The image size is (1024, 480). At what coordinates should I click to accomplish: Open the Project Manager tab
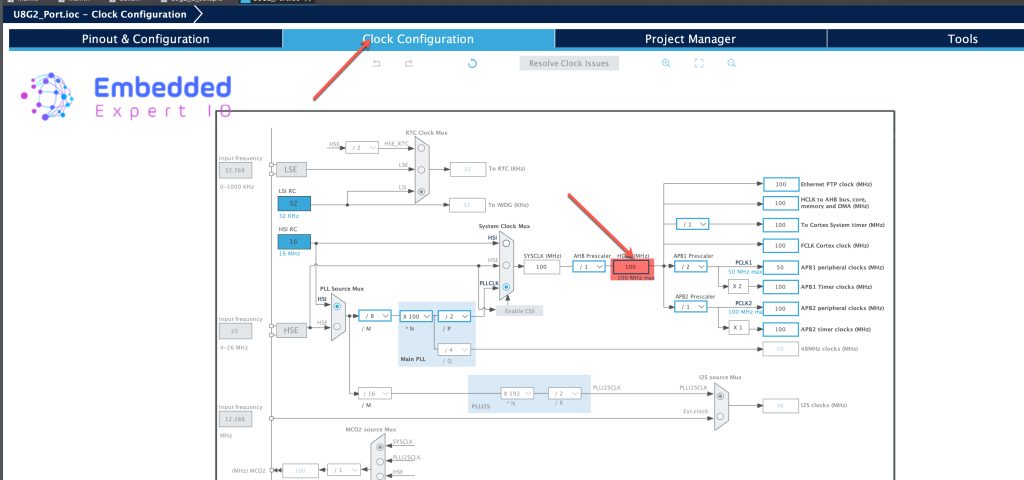[690, 39]
